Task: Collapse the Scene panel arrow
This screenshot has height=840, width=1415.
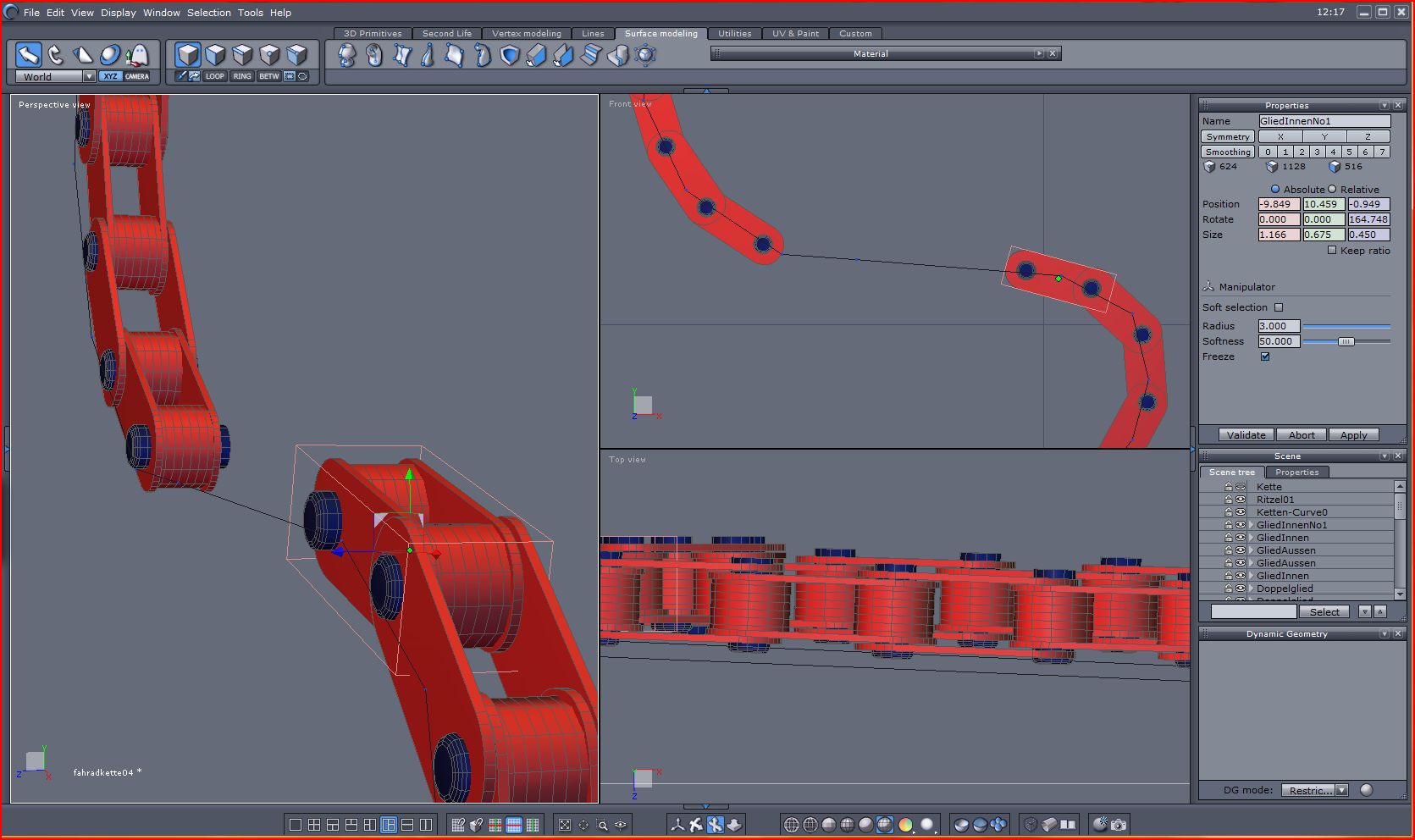Action: 1385,456
